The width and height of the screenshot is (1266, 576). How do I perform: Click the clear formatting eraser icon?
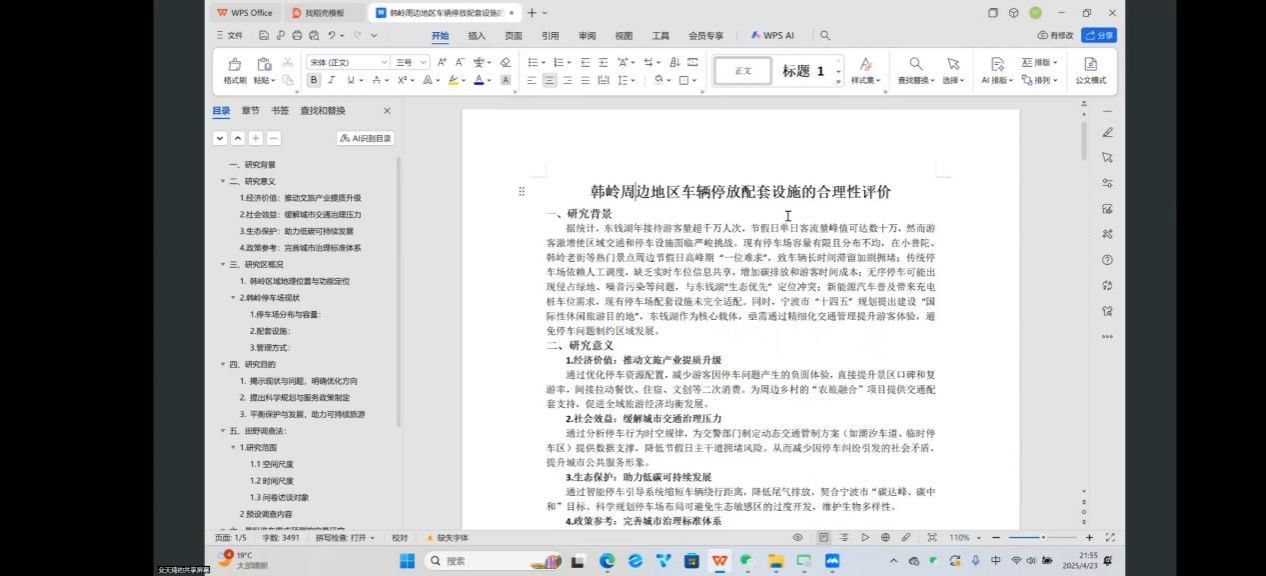tap(505, 62)
